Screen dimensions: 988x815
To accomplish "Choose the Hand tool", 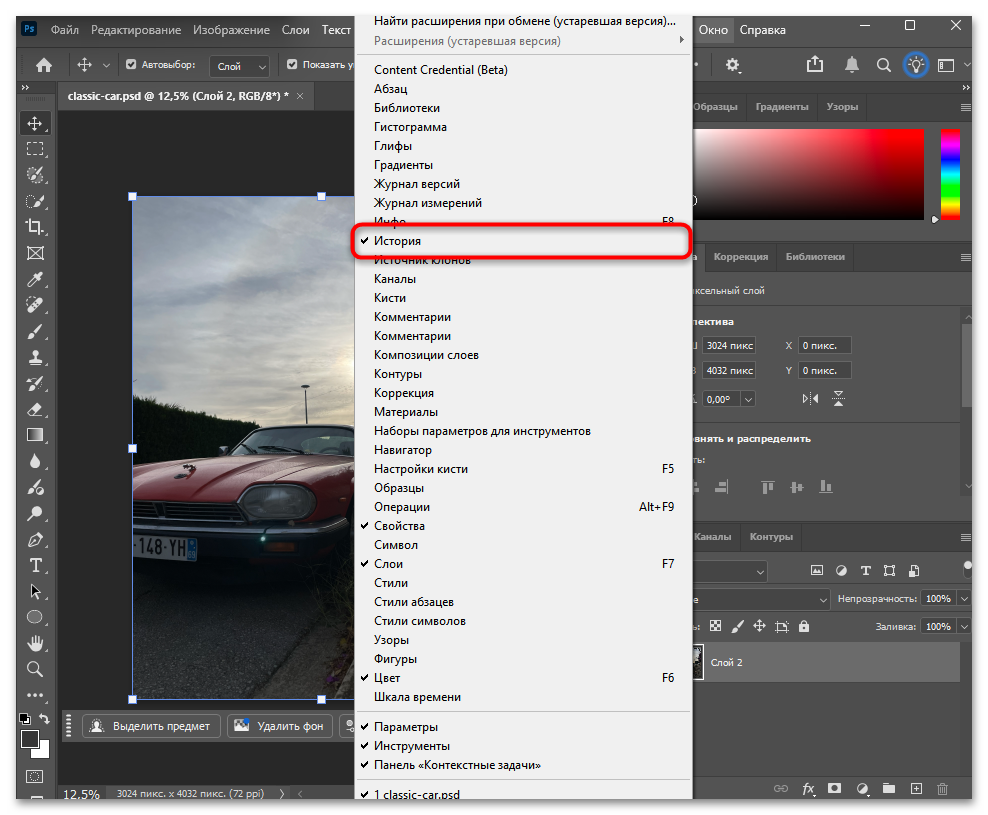I will [35, 643].
